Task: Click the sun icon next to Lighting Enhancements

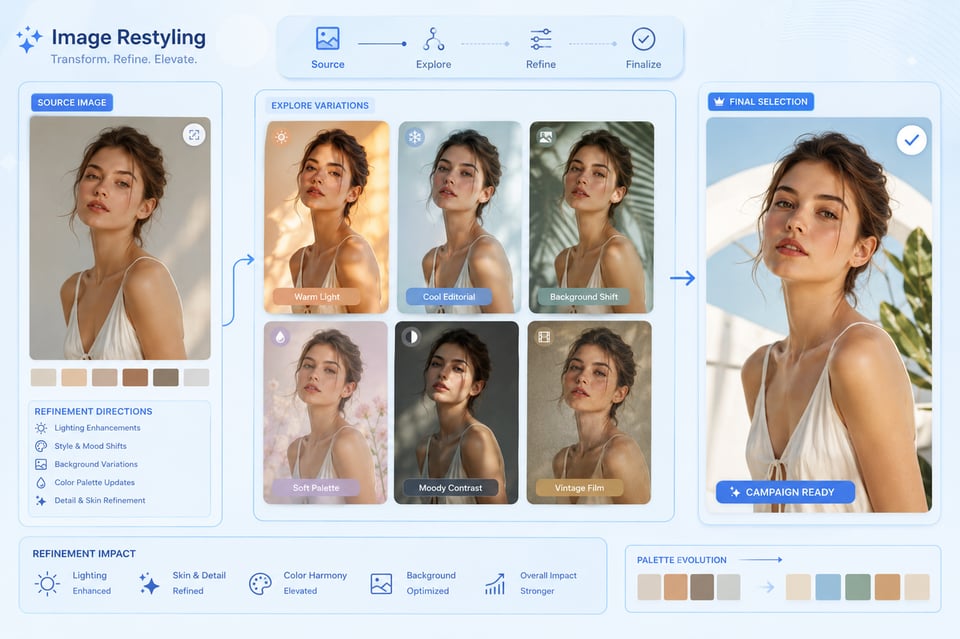Action: click(x=41, y=428)
